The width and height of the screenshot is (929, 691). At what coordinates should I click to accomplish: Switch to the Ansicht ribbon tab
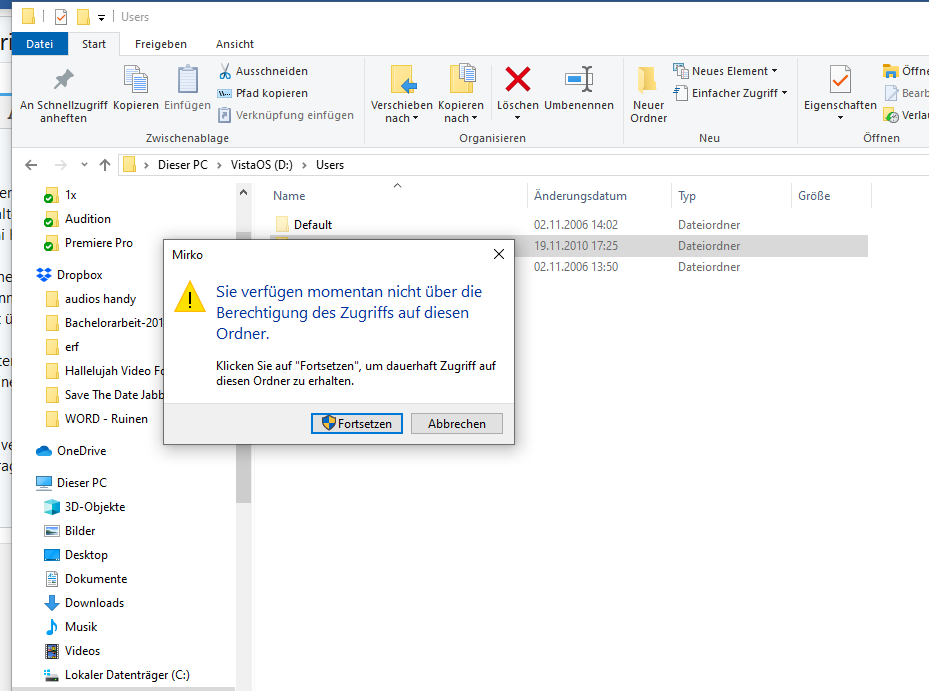tap(235, 44)
